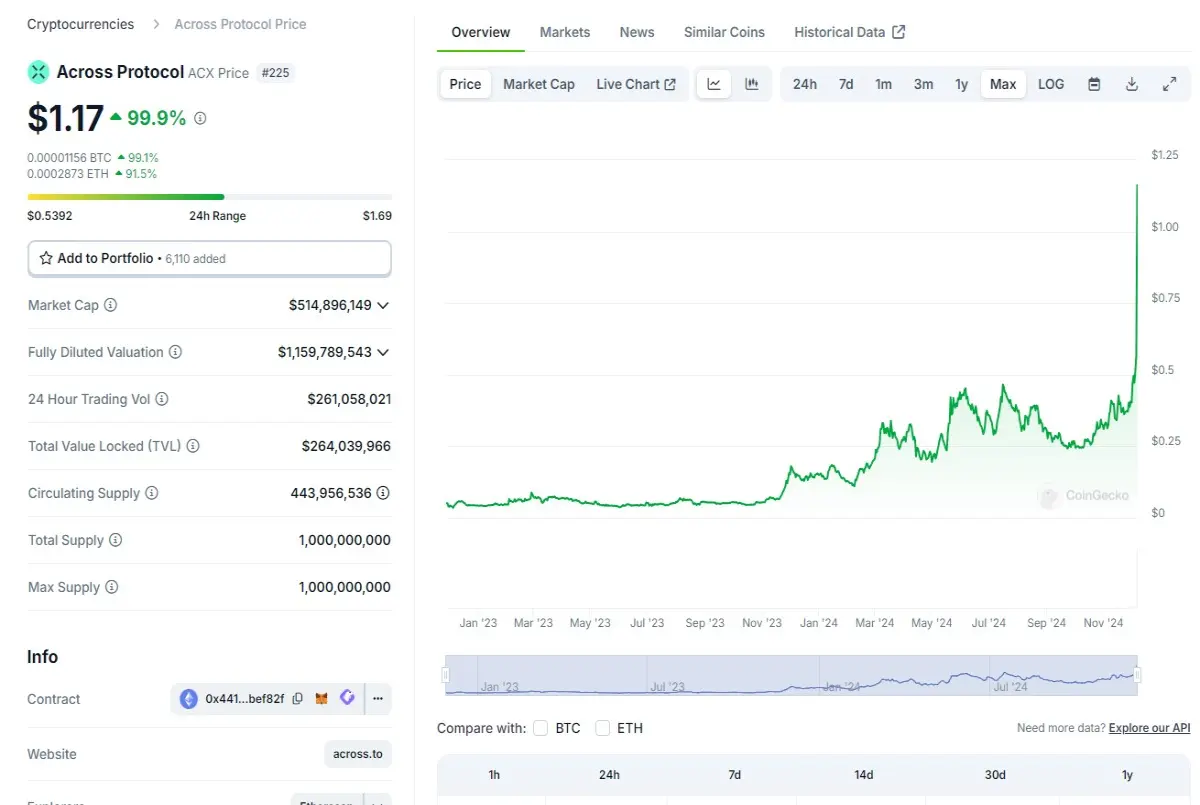1200x805 pixels.
Task: Select 7d chart range
Action: (x=846, y=84)
